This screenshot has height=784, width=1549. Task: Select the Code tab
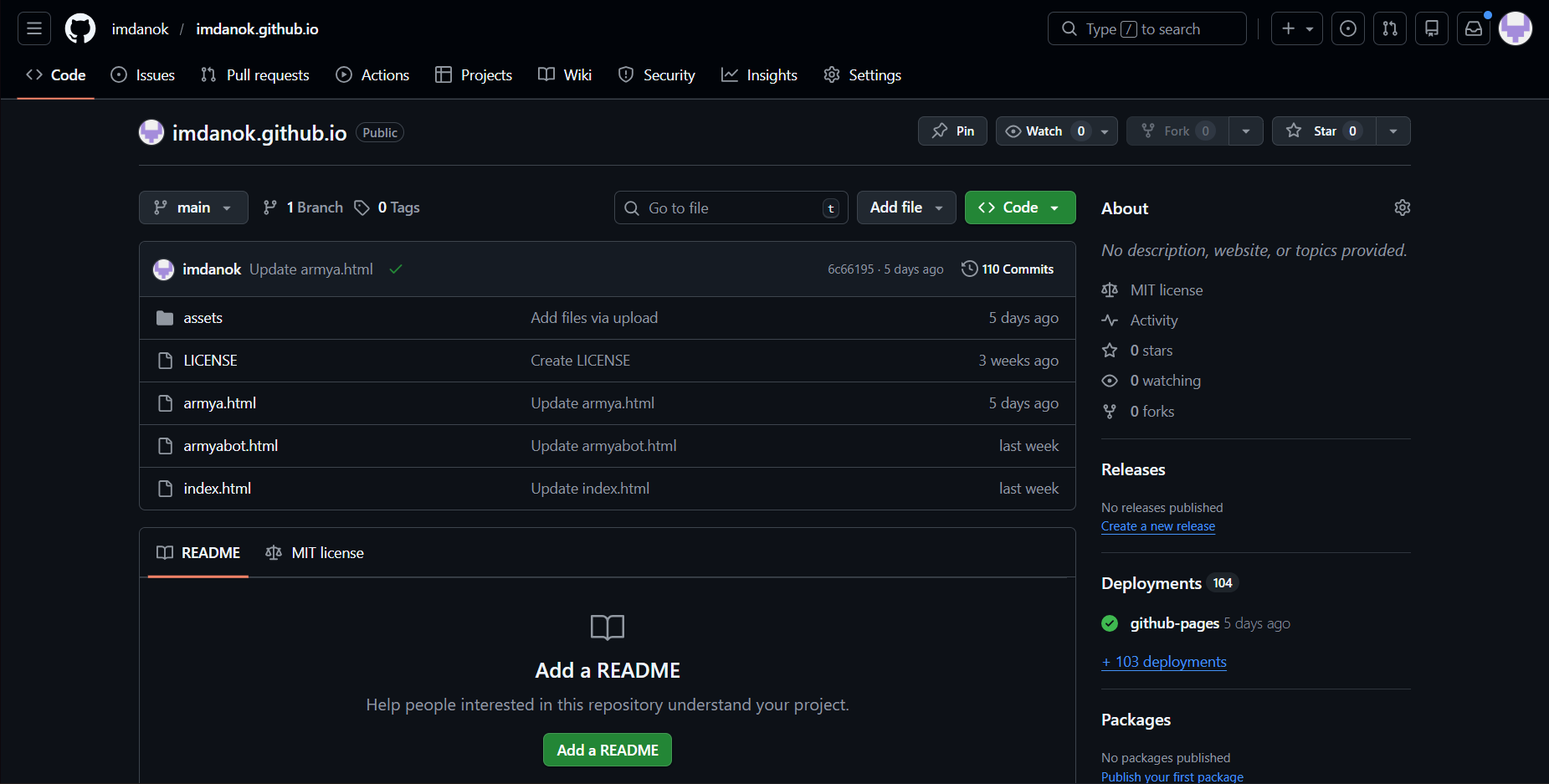pos(56,75)
